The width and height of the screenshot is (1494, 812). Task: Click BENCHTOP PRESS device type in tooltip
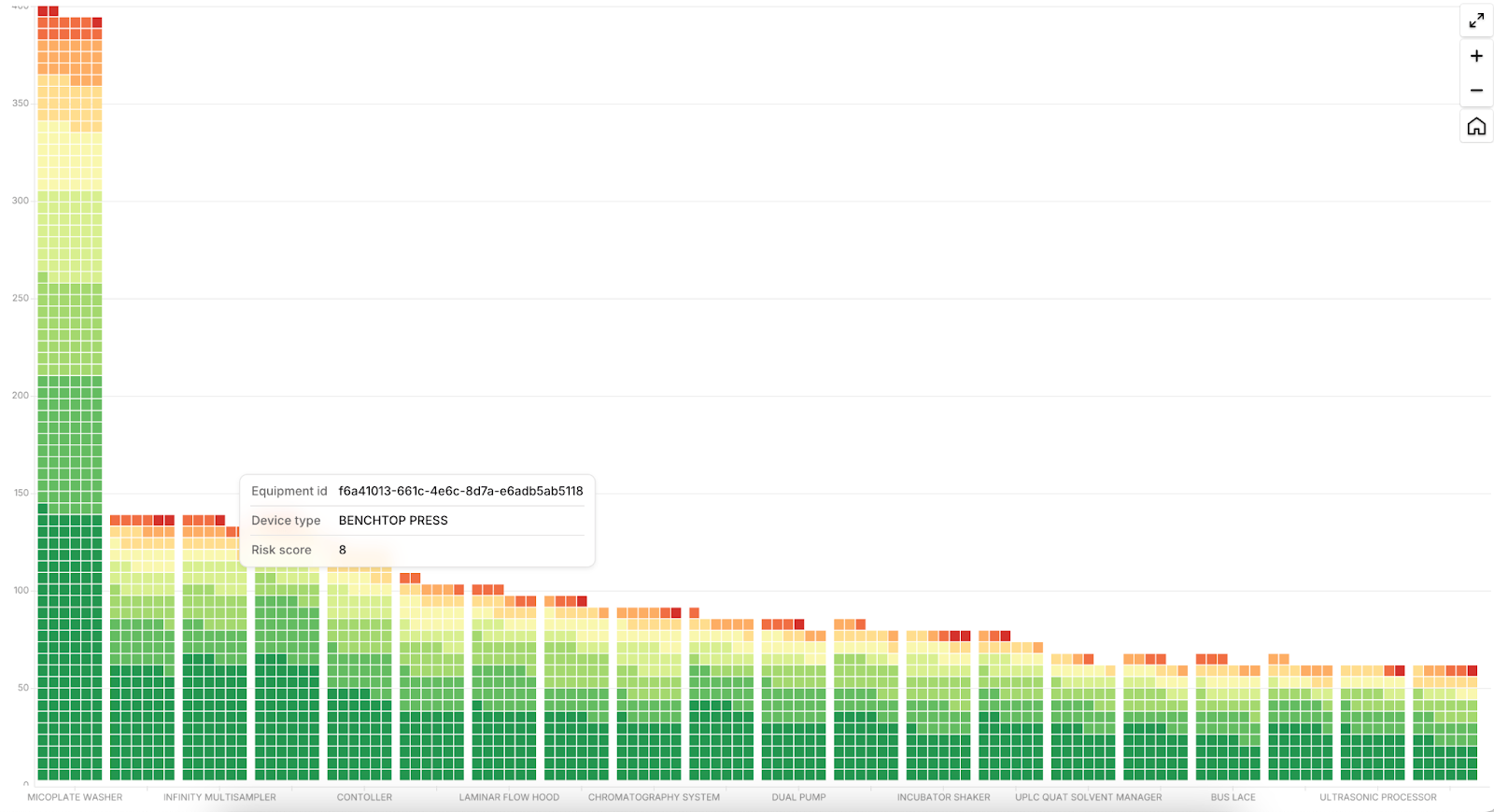[393, 521]
